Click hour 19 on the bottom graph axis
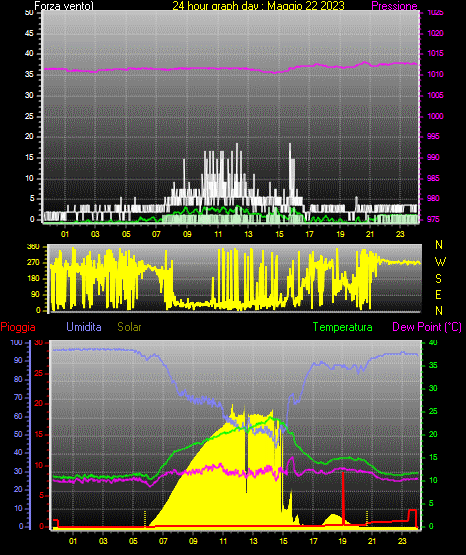The width and height of the screenshot is (466, 555). click(342, 541)
